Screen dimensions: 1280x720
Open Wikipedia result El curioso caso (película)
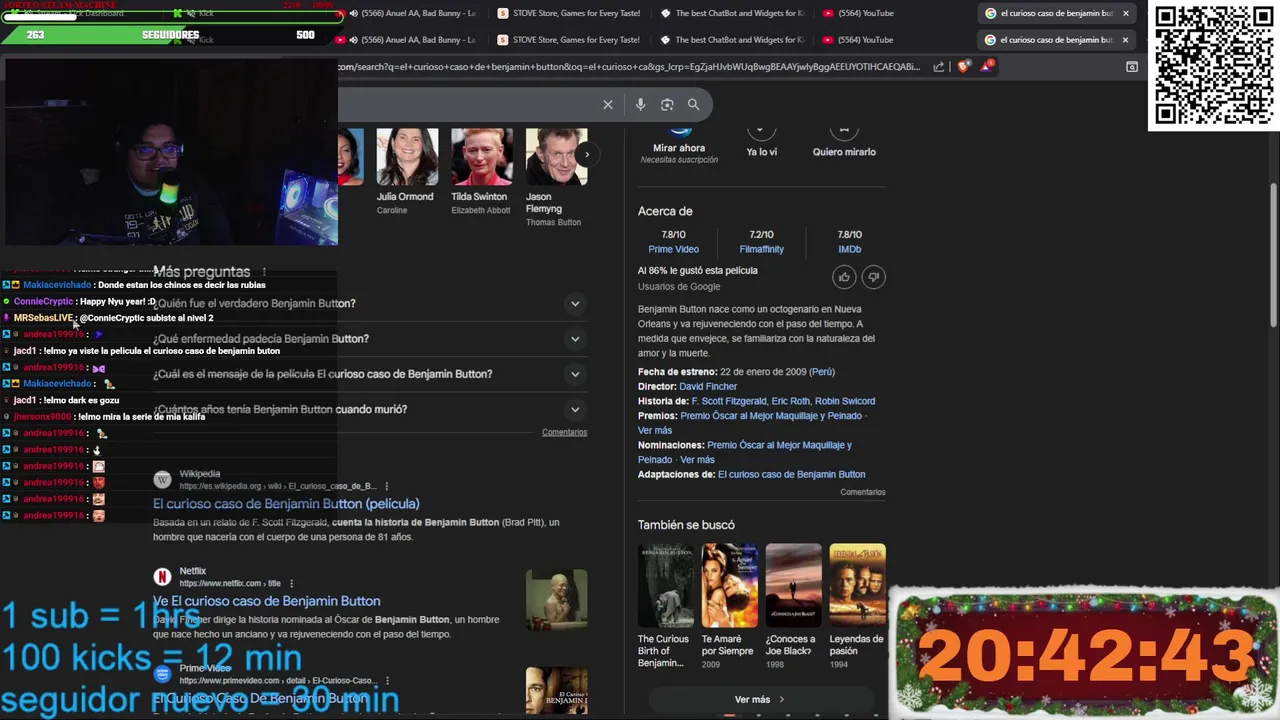point(286,504)
